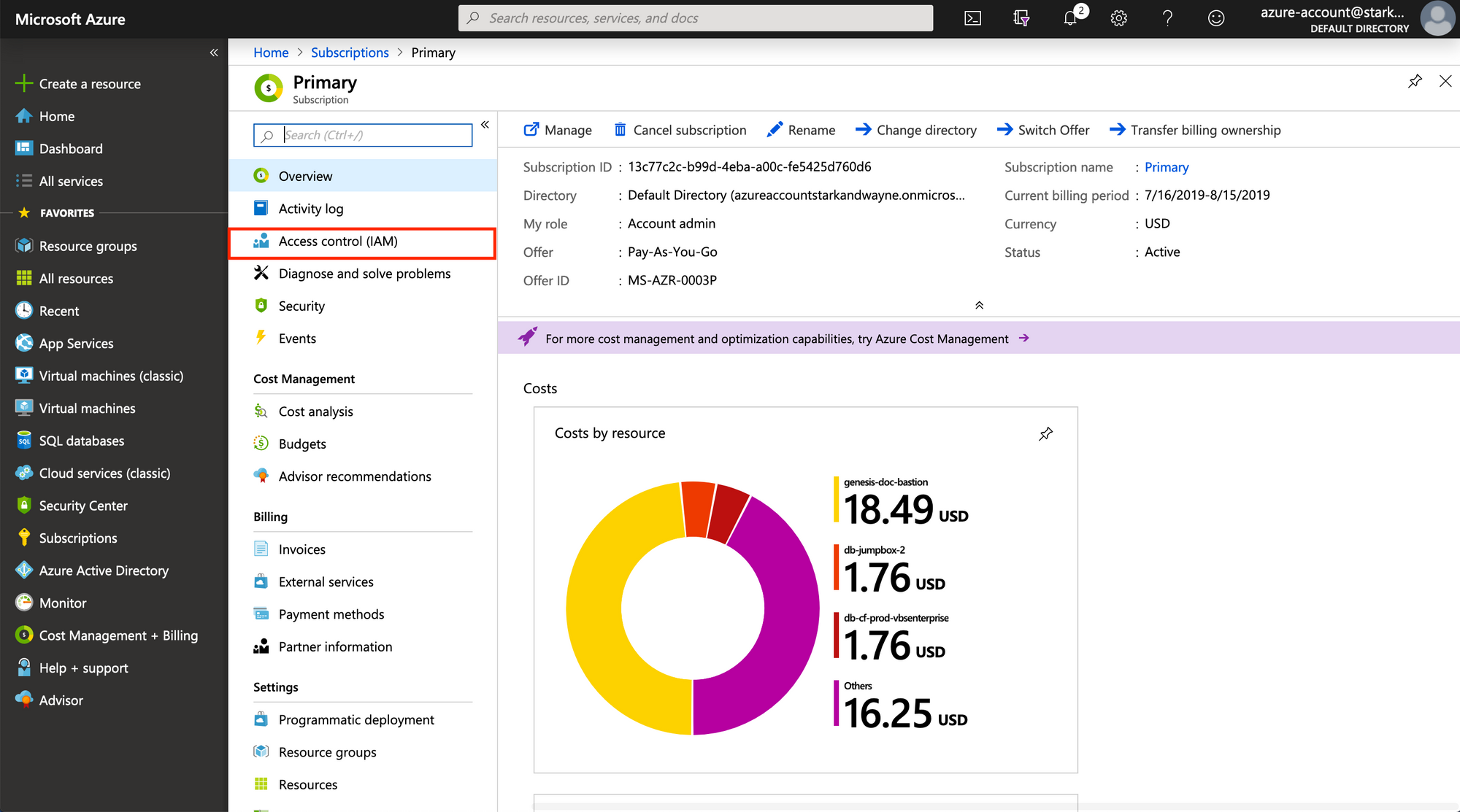Viewport: 1460px width, 812px height.
Task: Open the Azure Cost Management banner
Action: [x=979, y=339]
